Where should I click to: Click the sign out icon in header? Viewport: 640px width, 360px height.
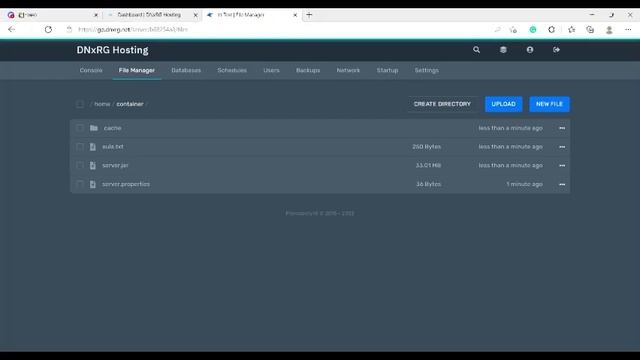pyautogui.click(x=556, y=50)
